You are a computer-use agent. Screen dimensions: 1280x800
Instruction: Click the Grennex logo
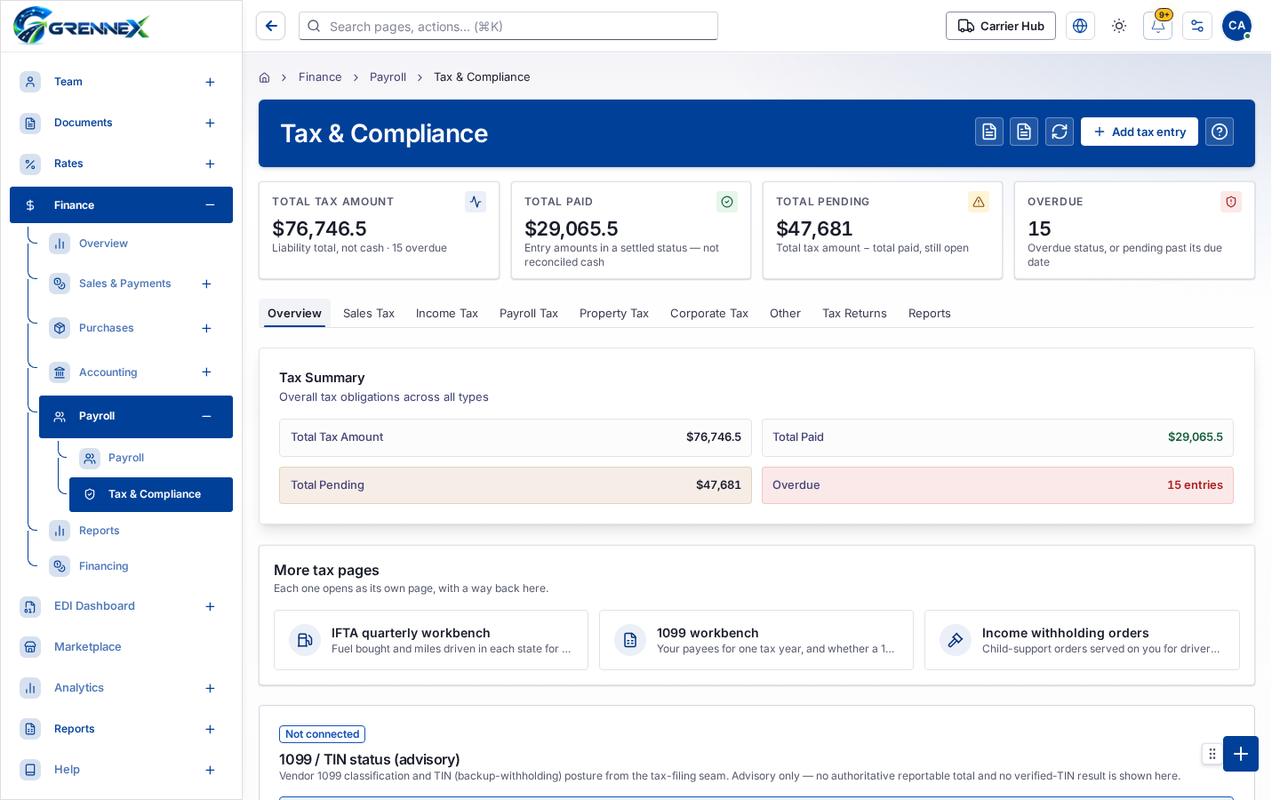pyautogui.click(x=81, y=25)
